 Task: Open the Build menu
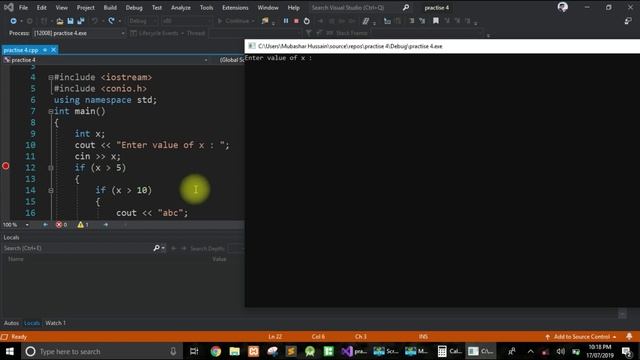click(x=110, y=8)
